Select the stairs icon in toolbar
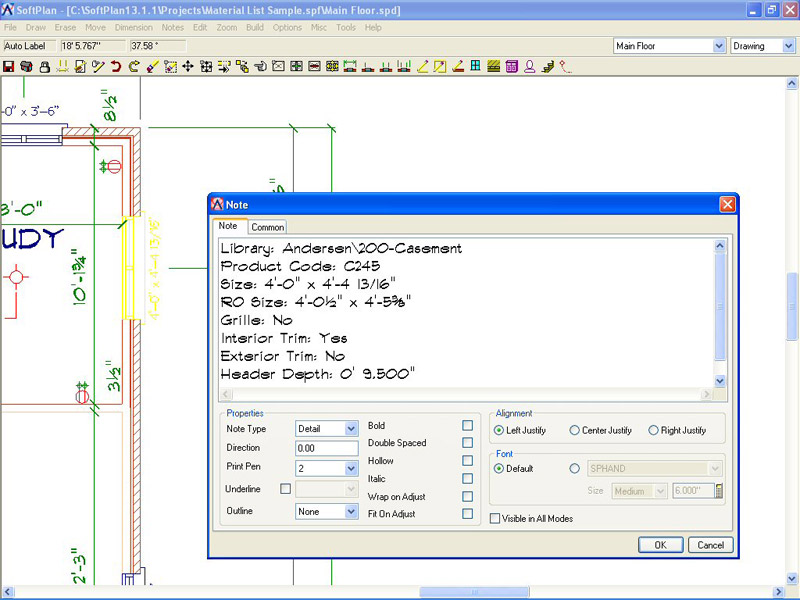This screenshot has height=600, width=800. click(548, 66)
